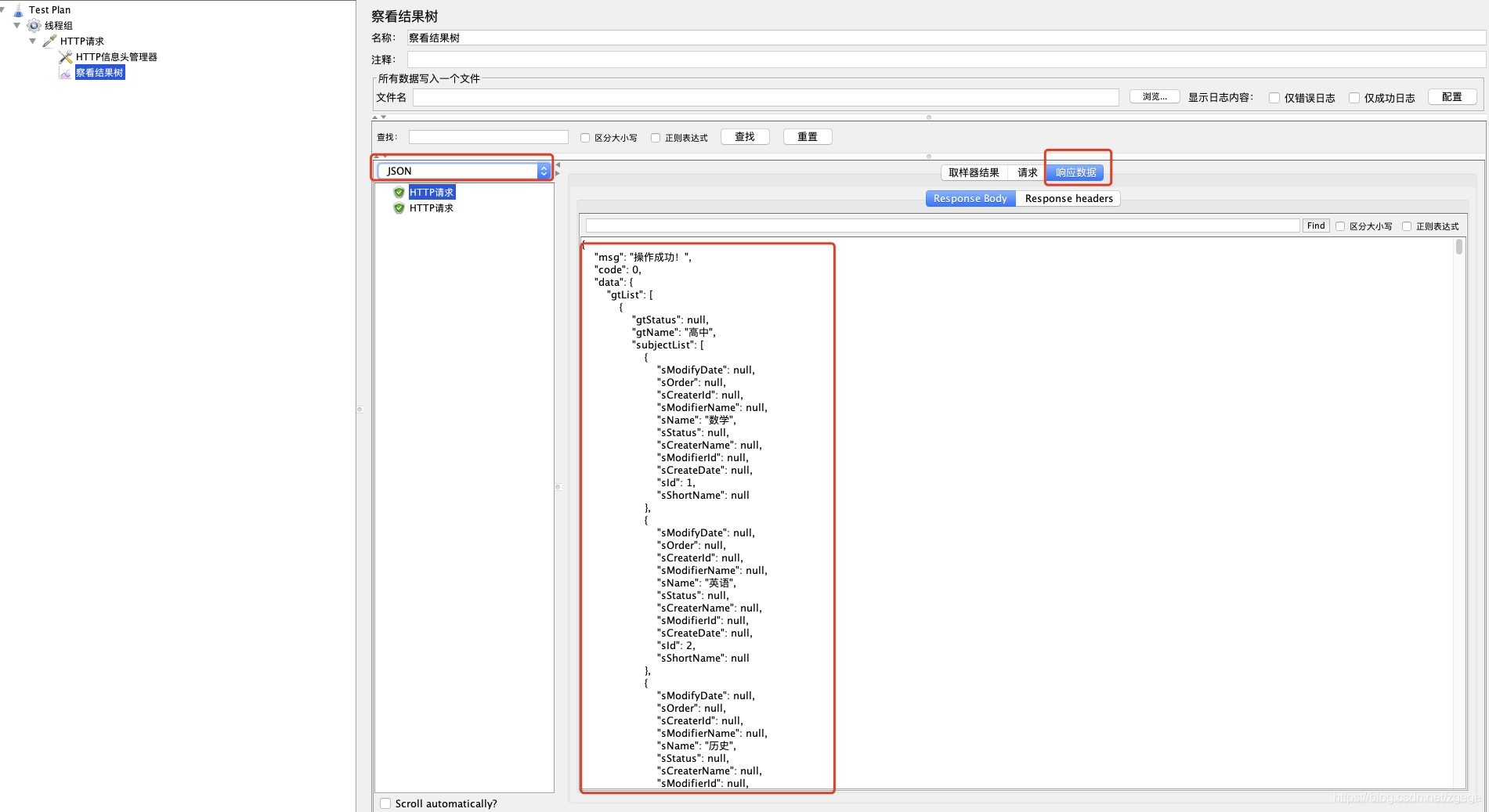This screenshot has width=1489, height=812.
Task: Click the "sName": "历史" line
Action: (x=696, y=746)
